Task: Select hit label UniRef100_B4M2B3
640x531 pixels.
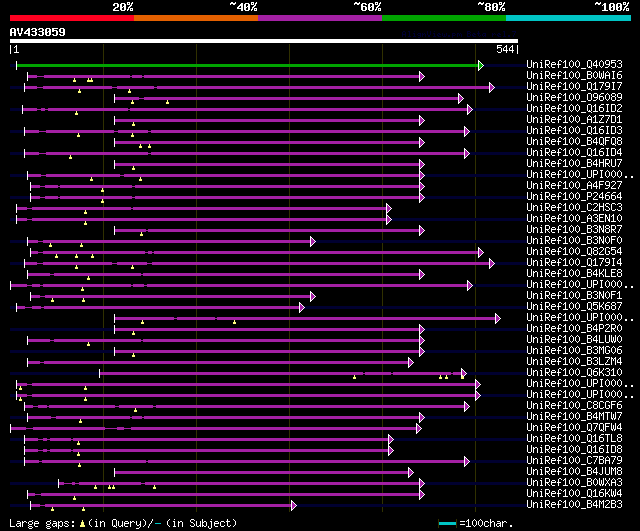Action: (x=574, y=505)
